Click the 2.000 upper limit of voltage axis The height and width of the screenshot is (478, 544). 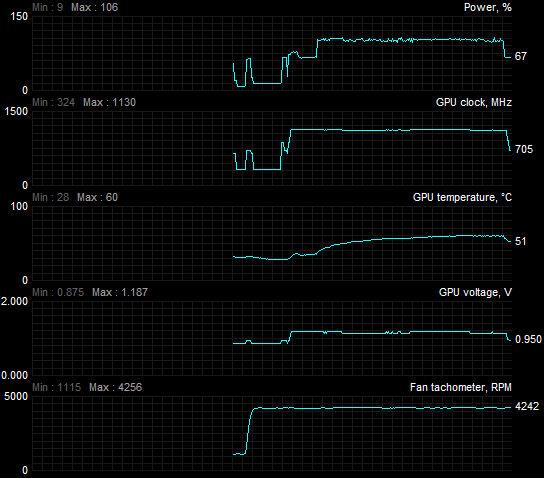tap(14, 301)
